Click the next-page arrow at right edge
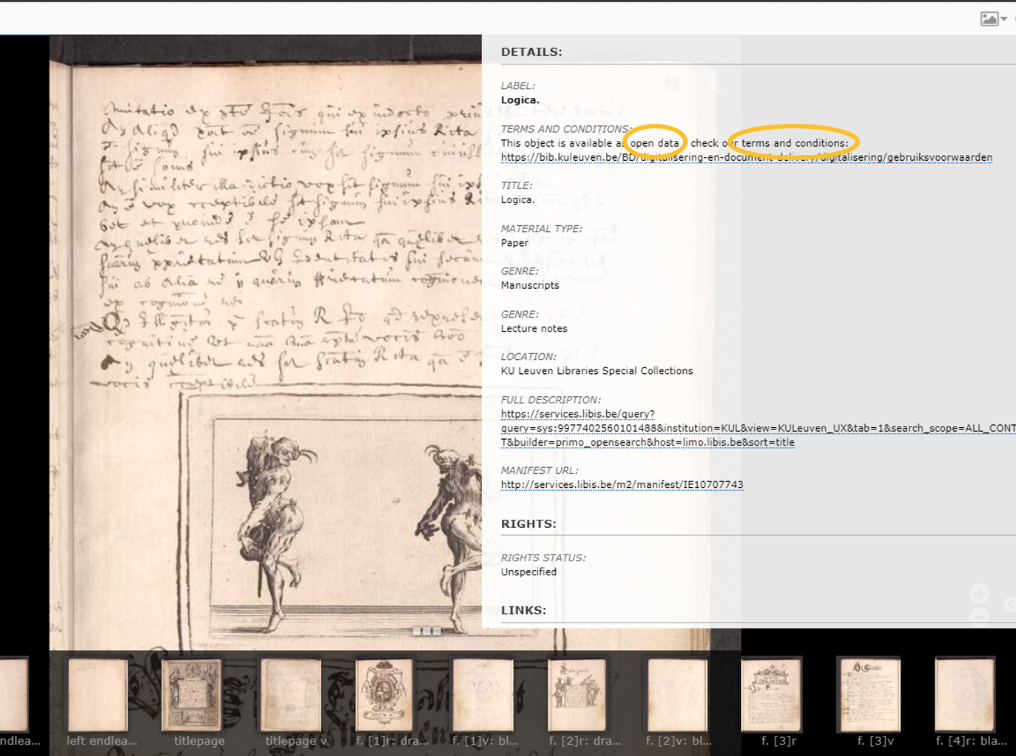Viewport: 1016px width, 756px height. 1009,605
